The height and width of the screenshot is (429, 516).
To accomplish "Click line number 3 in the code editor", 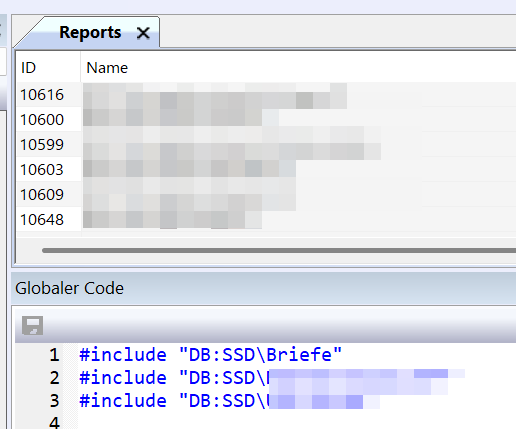I will 55,401.
